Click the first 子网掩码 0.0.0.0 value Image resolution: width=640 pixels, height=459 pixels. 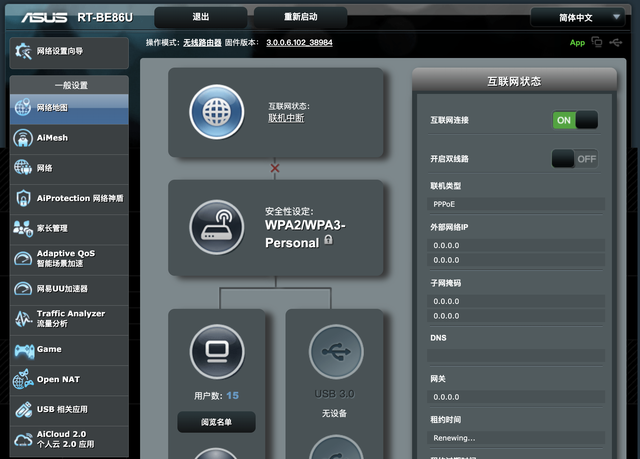pos(516,301)
